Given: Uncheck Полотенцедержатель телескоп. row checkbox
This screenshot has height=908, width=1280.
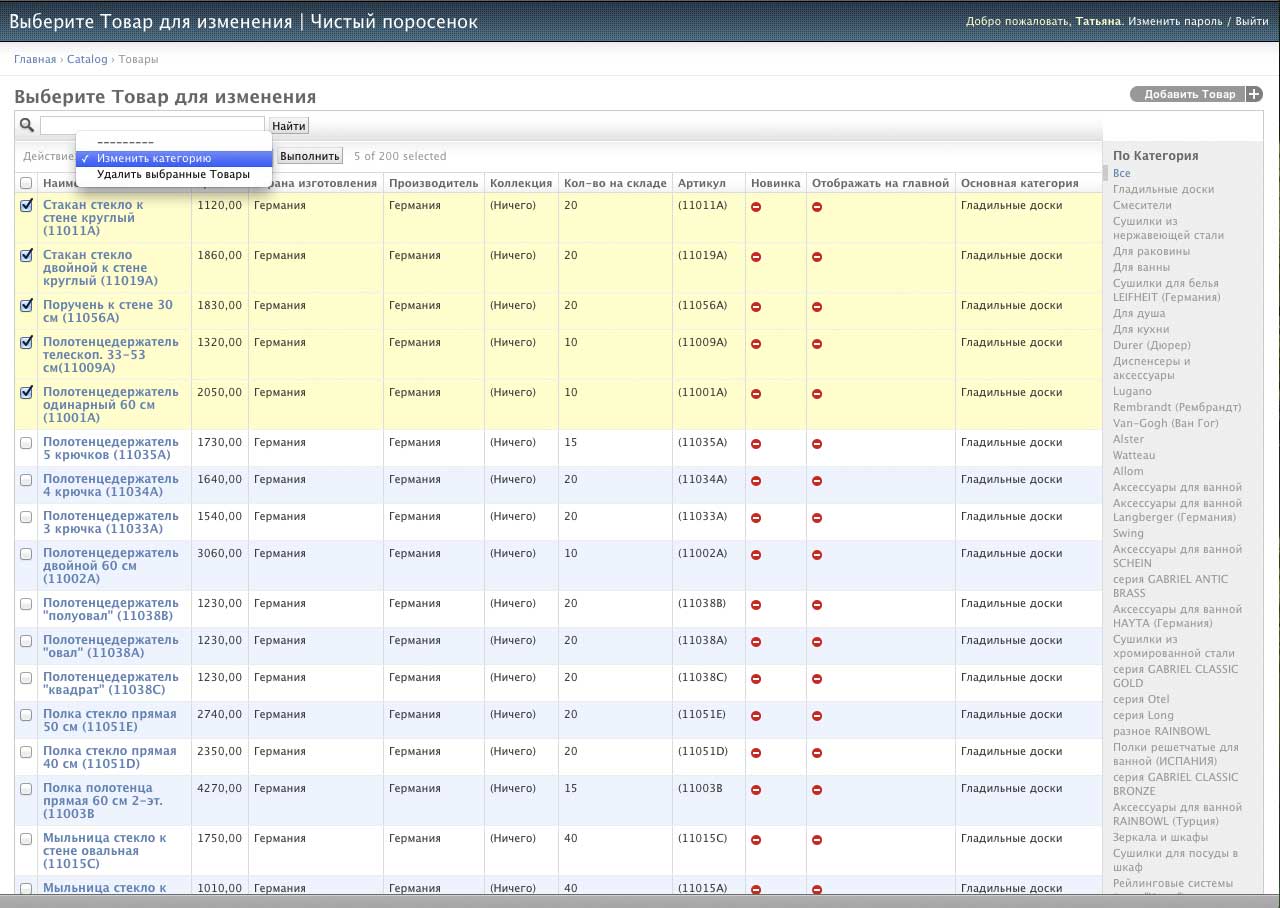Looking at the screenshot, I should (26, 343).
